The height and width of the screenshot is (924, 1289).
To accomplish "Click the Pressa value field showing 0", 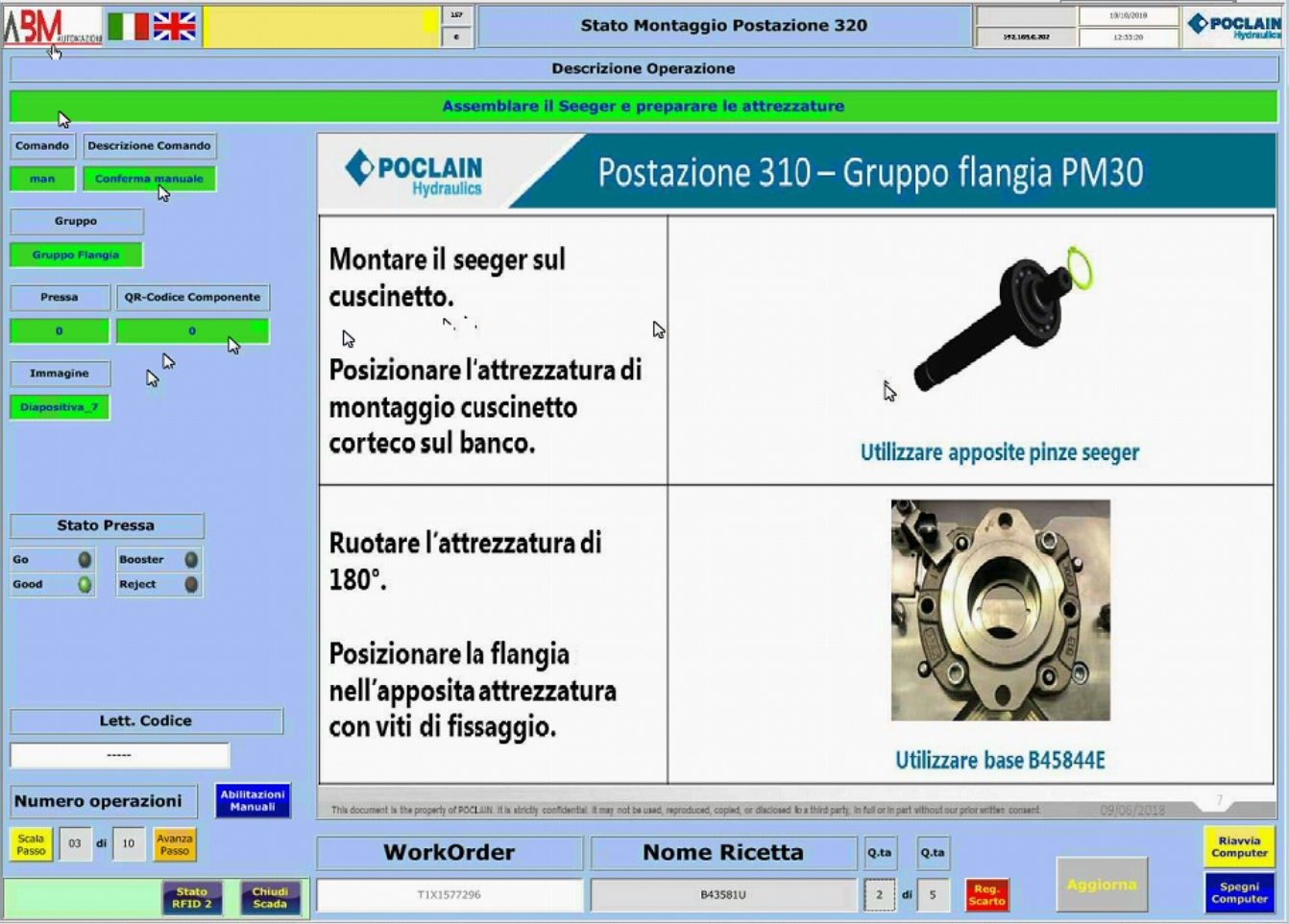I will (60, 331).
